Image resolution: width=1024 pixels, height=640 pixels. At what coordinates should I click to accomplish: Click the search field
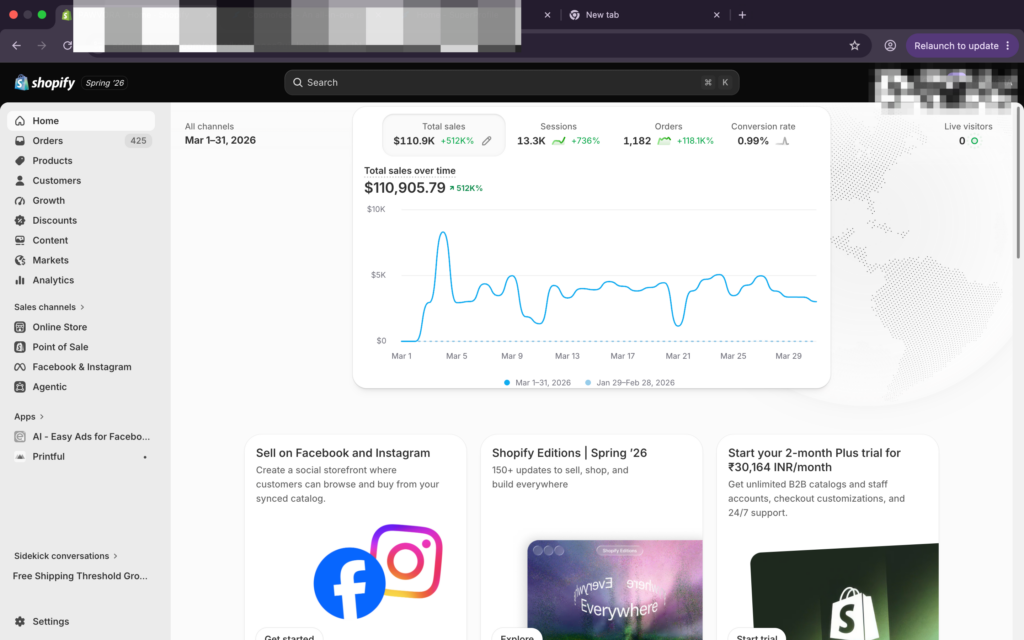(x=511, y=82)
